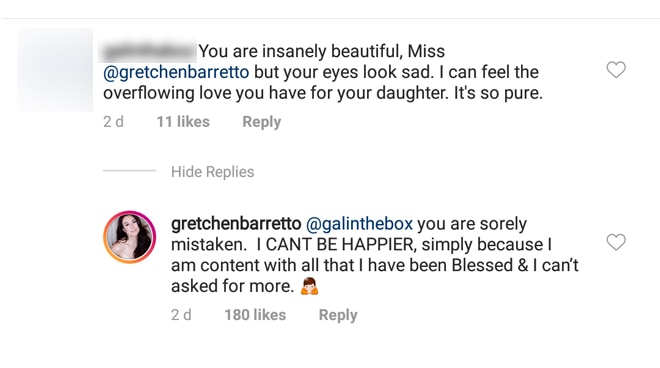This screenshot has width=660, height=368.
Task: Click the first comment's 2 d timestamp
Action: coord(113,122)
